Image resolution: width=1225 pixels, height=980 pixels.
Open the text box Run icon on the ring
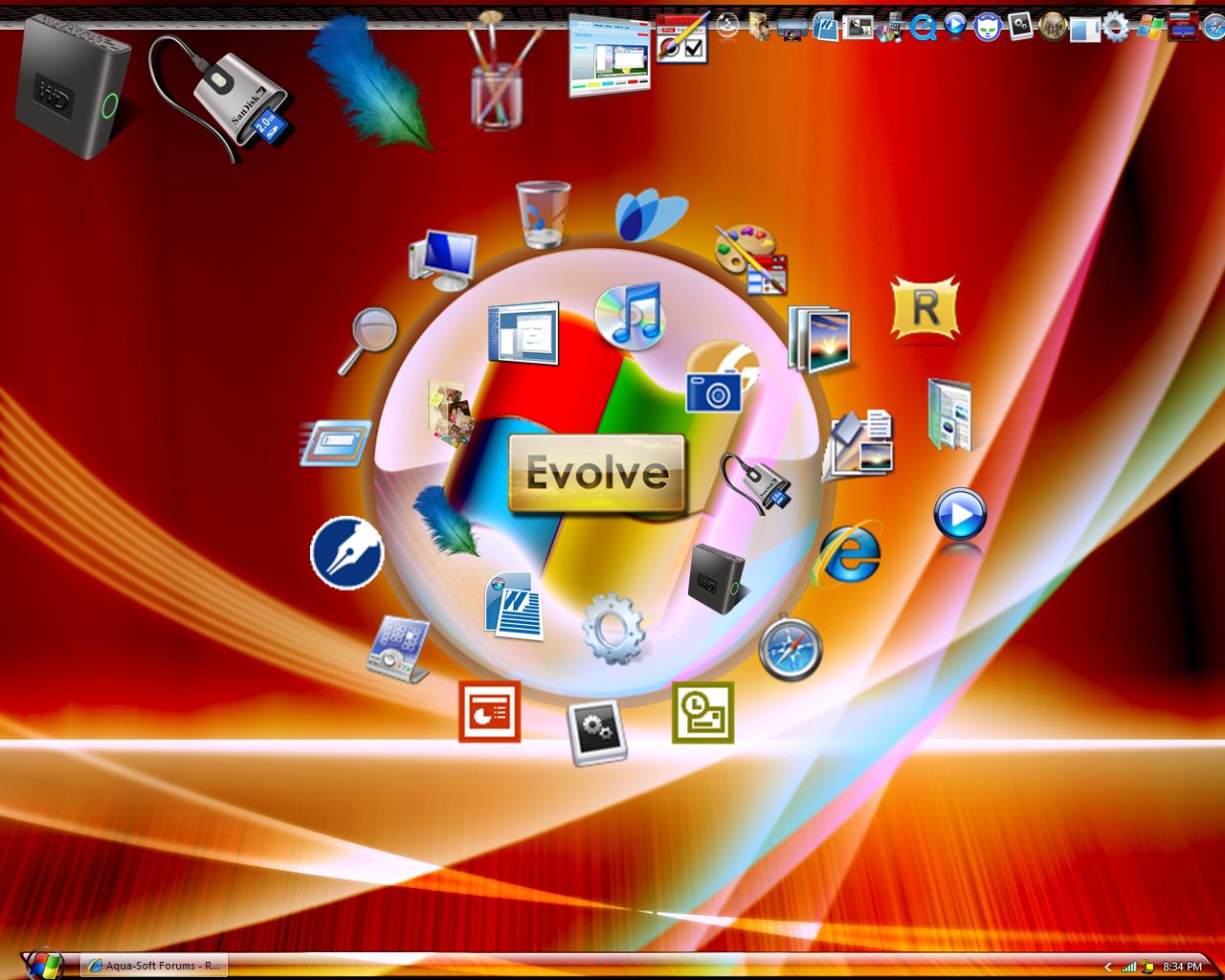[335, 443]
